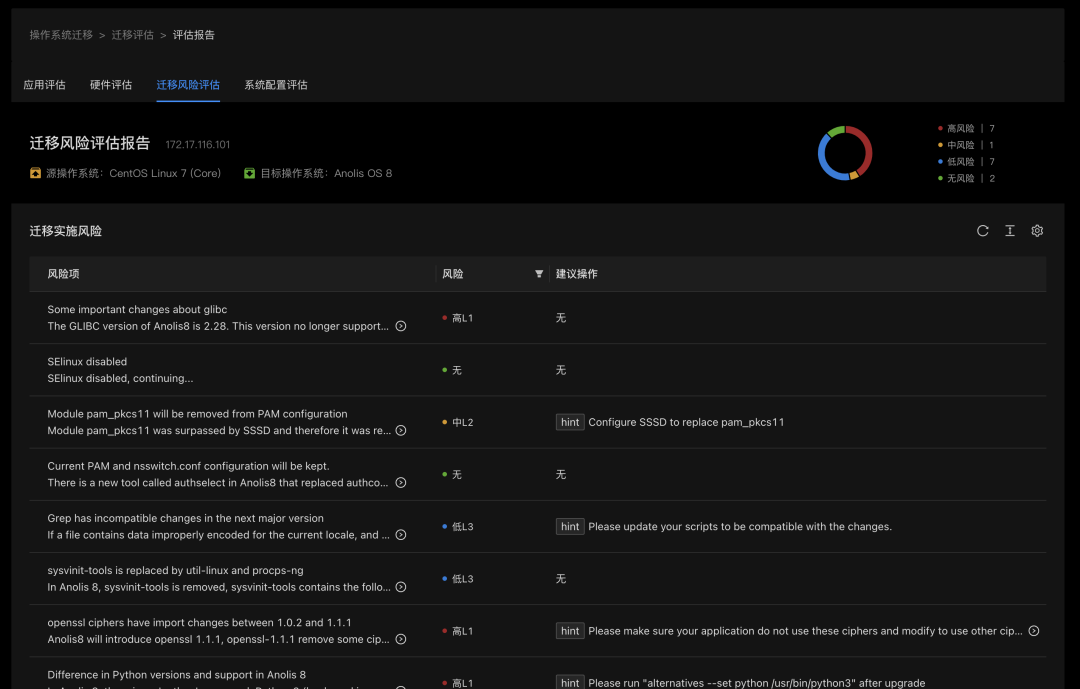
Task: Go to 操作系统迁移 breadcrumb
Action: click(61, 35)
